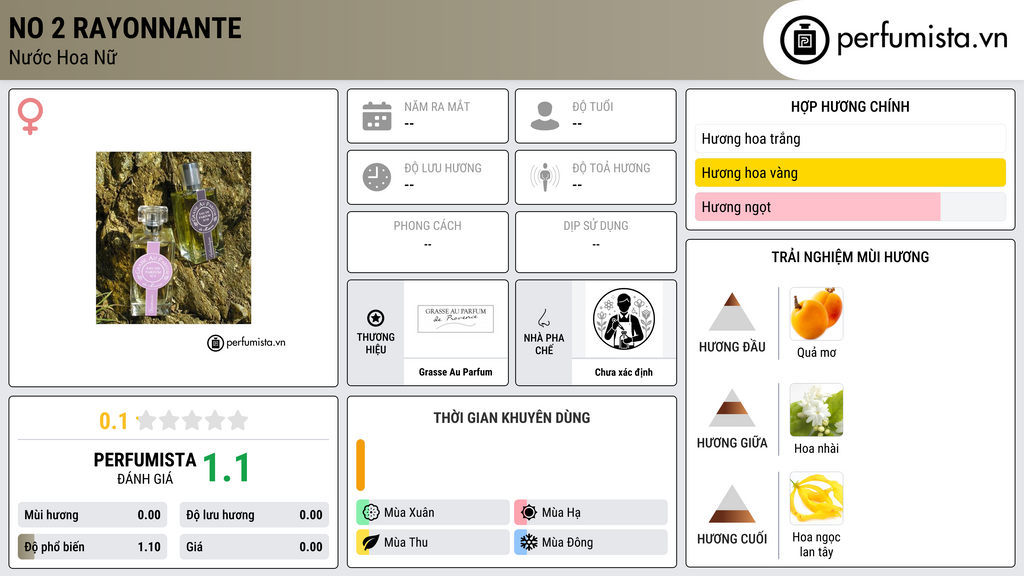Open the No 2 Rayonnante bottle photo

(173, 238)
